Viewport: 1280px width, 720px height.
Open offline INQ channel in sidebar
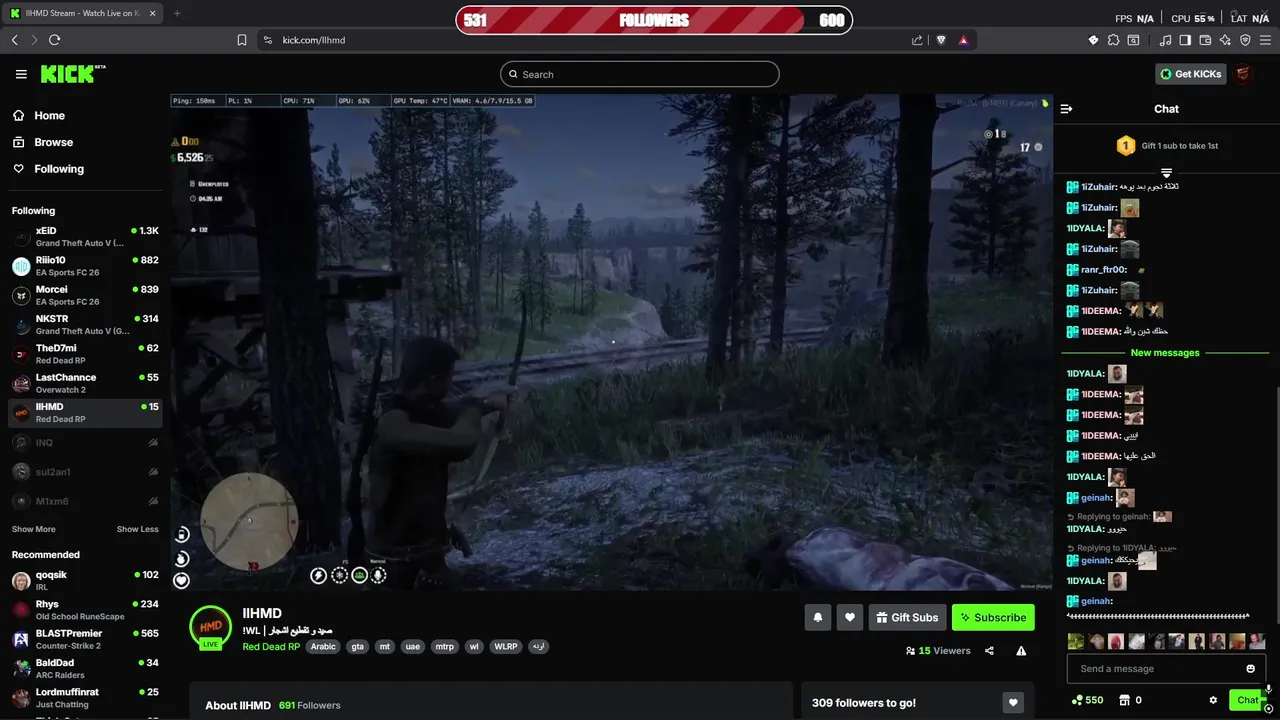pyautogui.click(x=85, y=442)
